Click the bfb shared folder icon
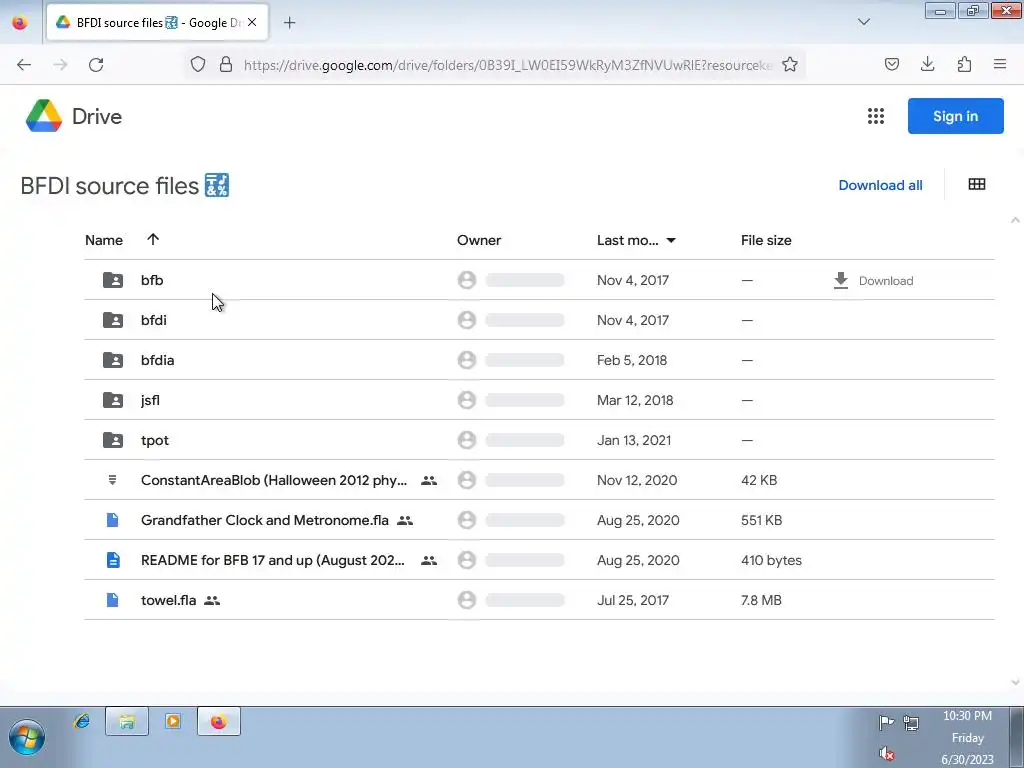 pyautogui.click(x=113, y=280)
